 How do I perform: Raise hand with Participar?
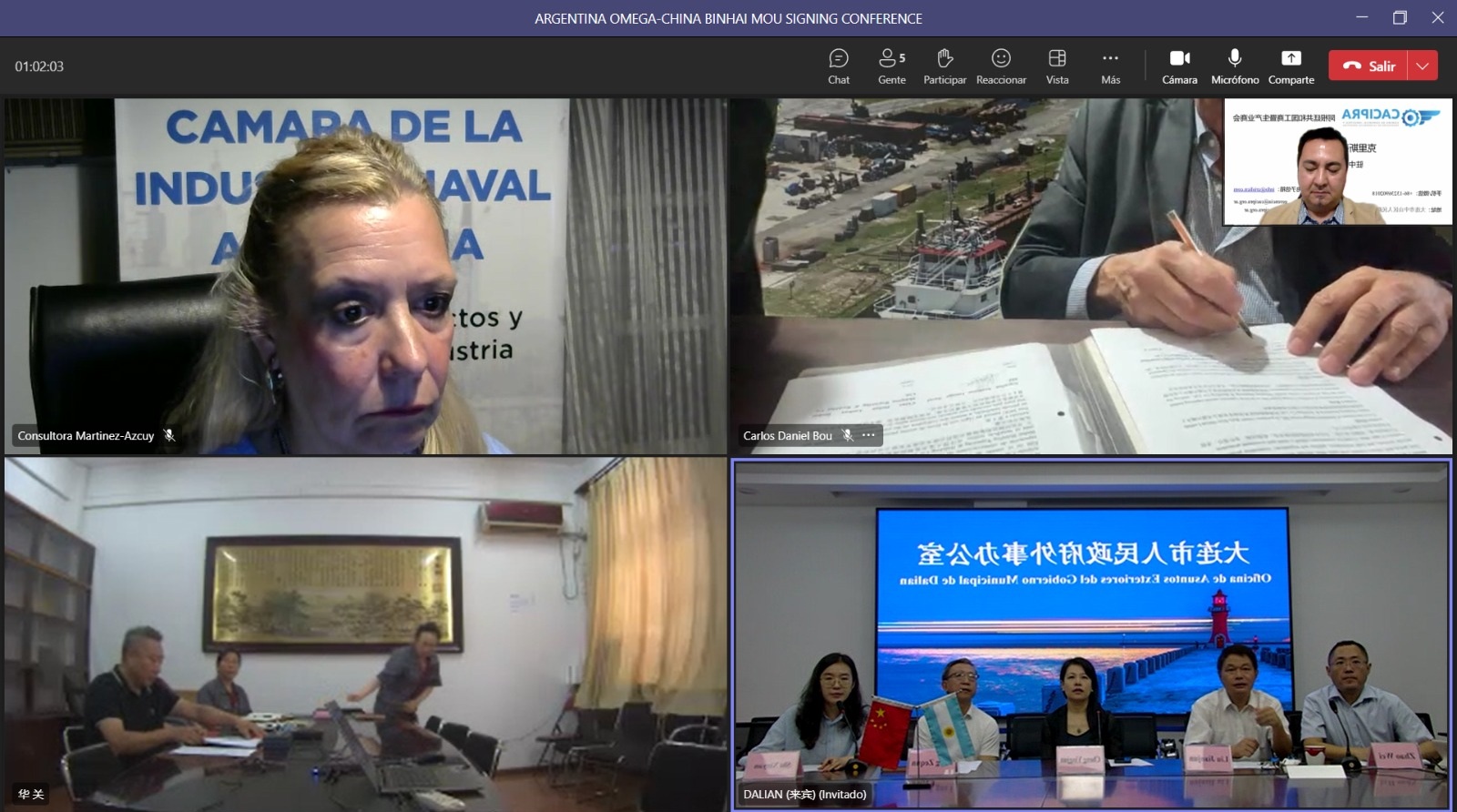(944, 66)
